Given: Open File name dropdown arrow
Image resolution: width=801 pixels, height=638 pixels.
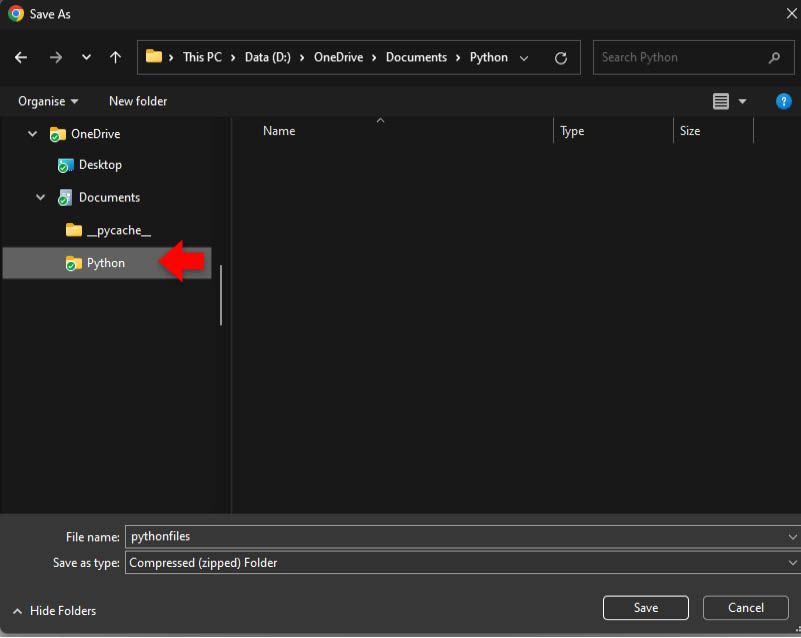Looking at the screenshot, I should (x=792, y=537).
